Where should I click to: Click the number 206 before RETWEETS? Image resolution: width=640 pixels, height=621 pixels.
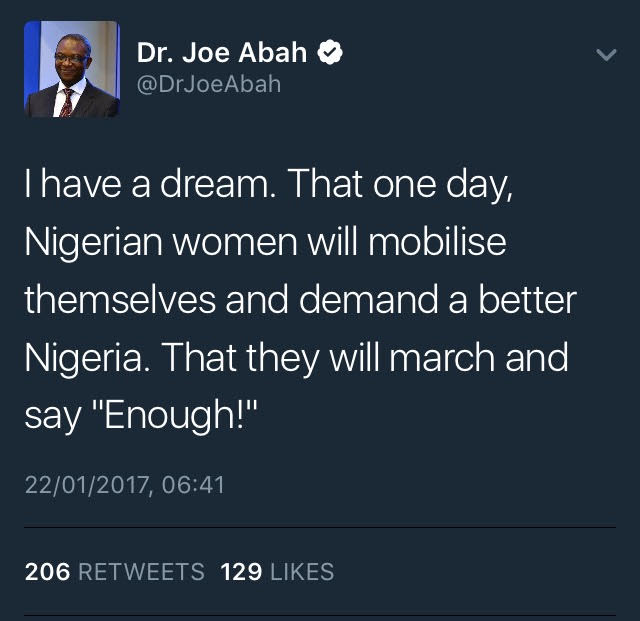[x=47, y=571]
